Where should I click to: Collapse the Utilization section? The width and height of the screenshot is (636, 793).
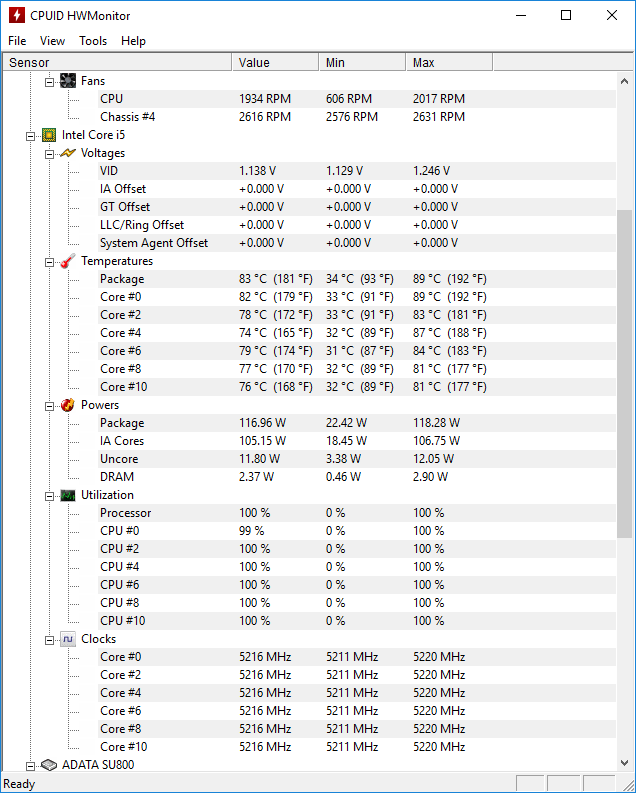click(x=49, y=496)
